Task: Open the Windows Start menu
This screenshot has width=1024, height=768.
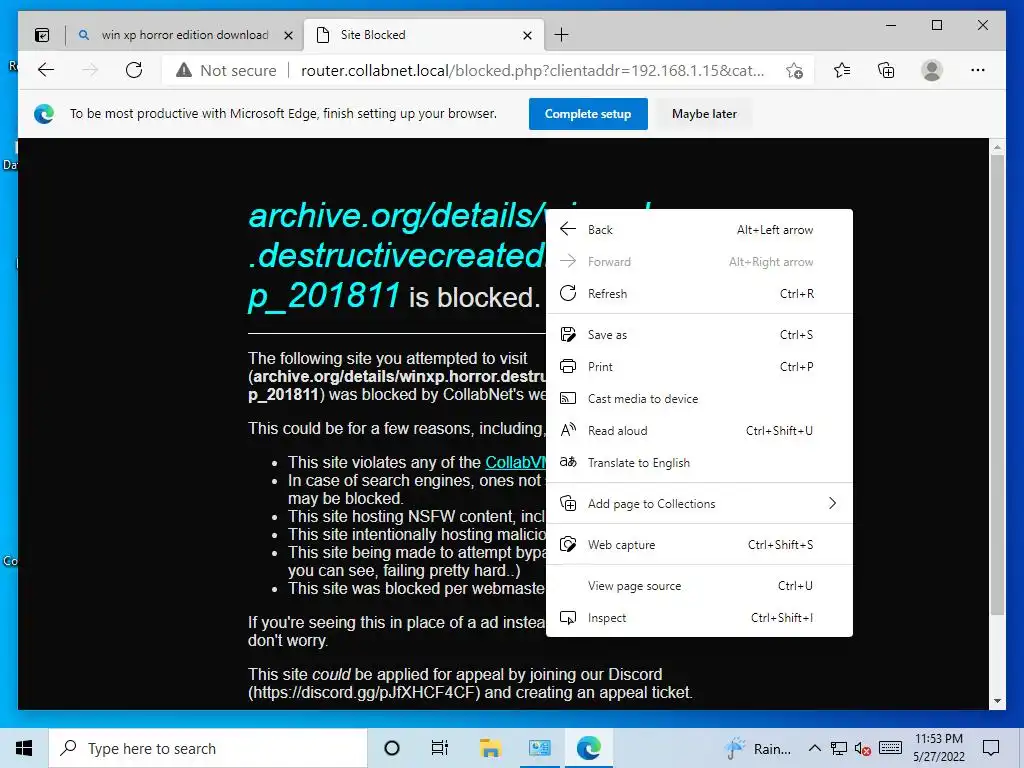Action: pos(24,748)
